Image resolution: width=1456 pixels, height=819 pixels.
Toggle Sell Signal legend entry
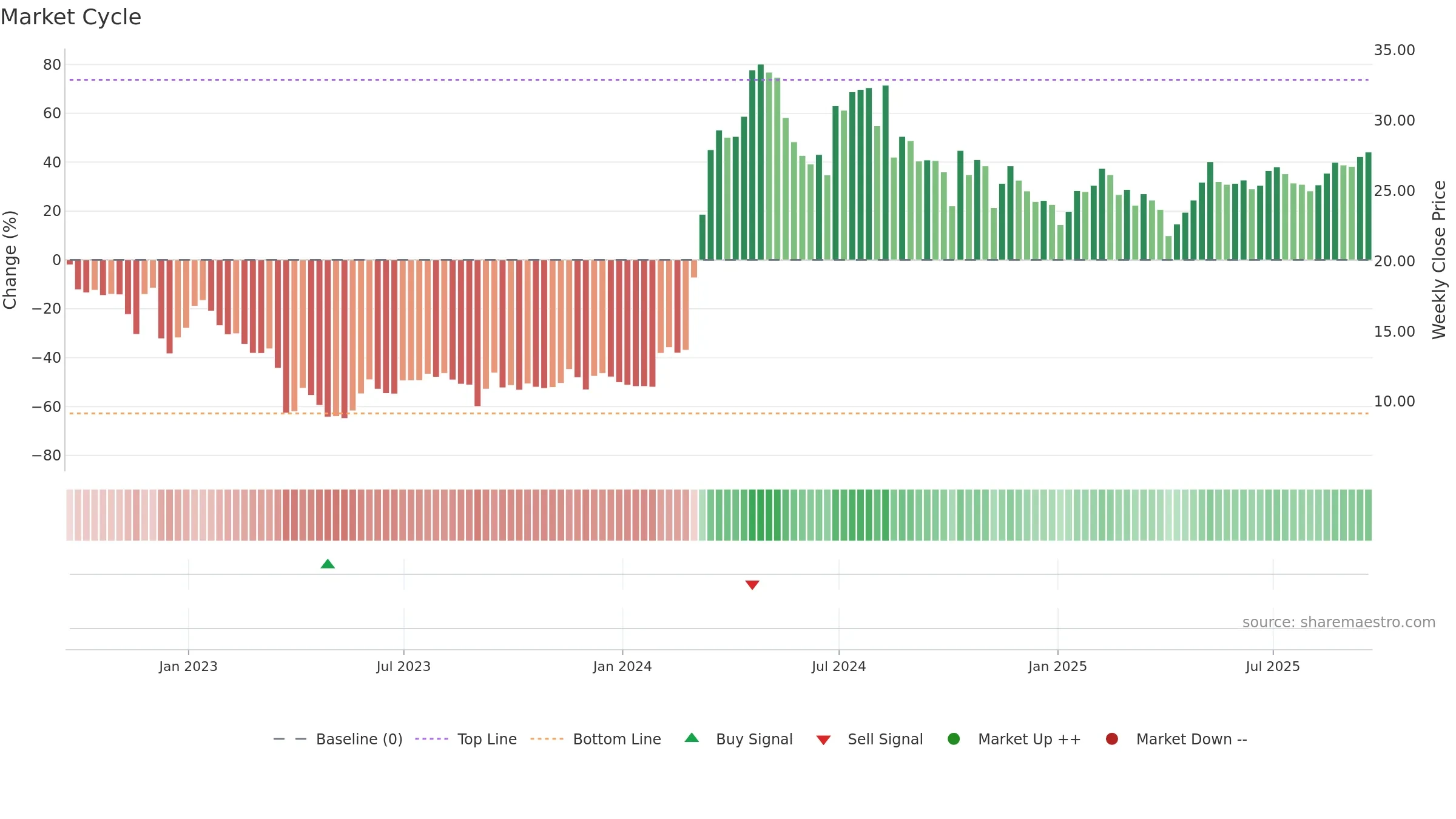(869, 739)
